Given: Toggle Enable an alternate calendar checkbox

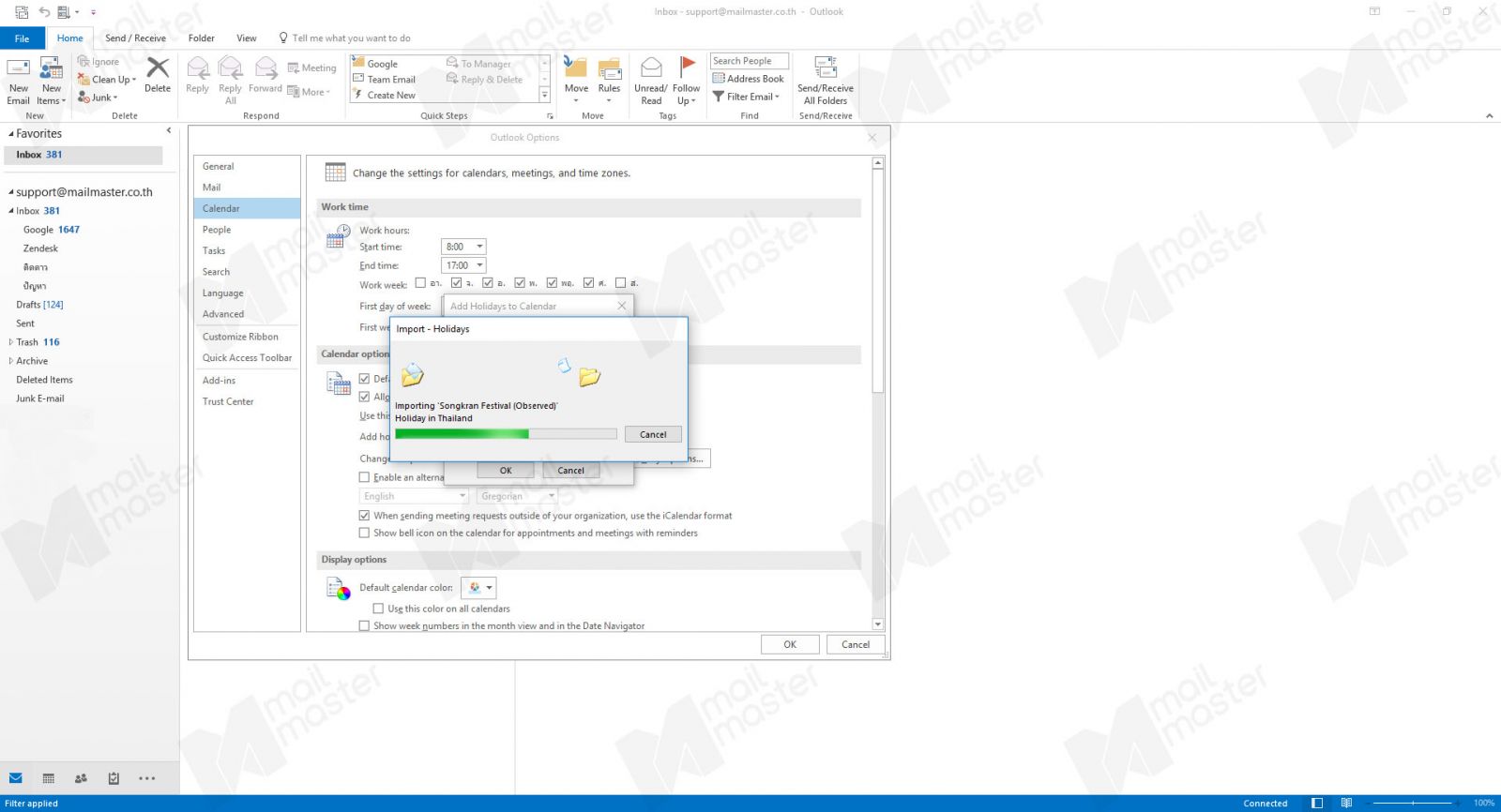Looking at the screenshot, I should coord(364,477).
